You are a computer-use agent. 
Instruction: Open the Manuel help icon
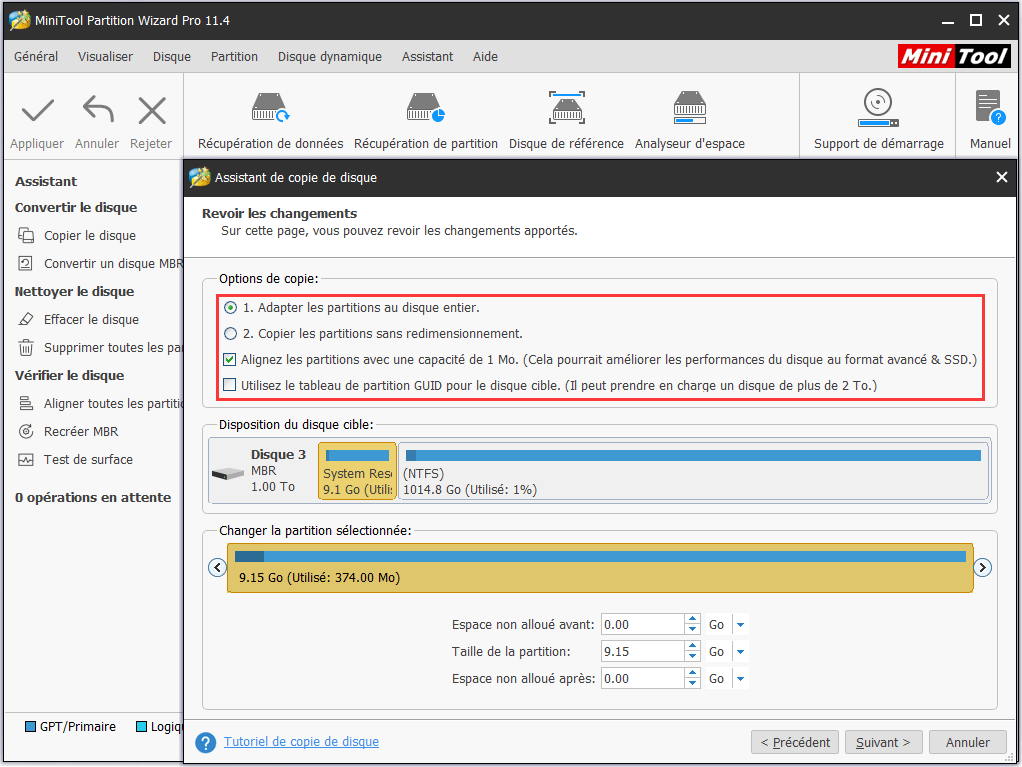coord(989,108)
